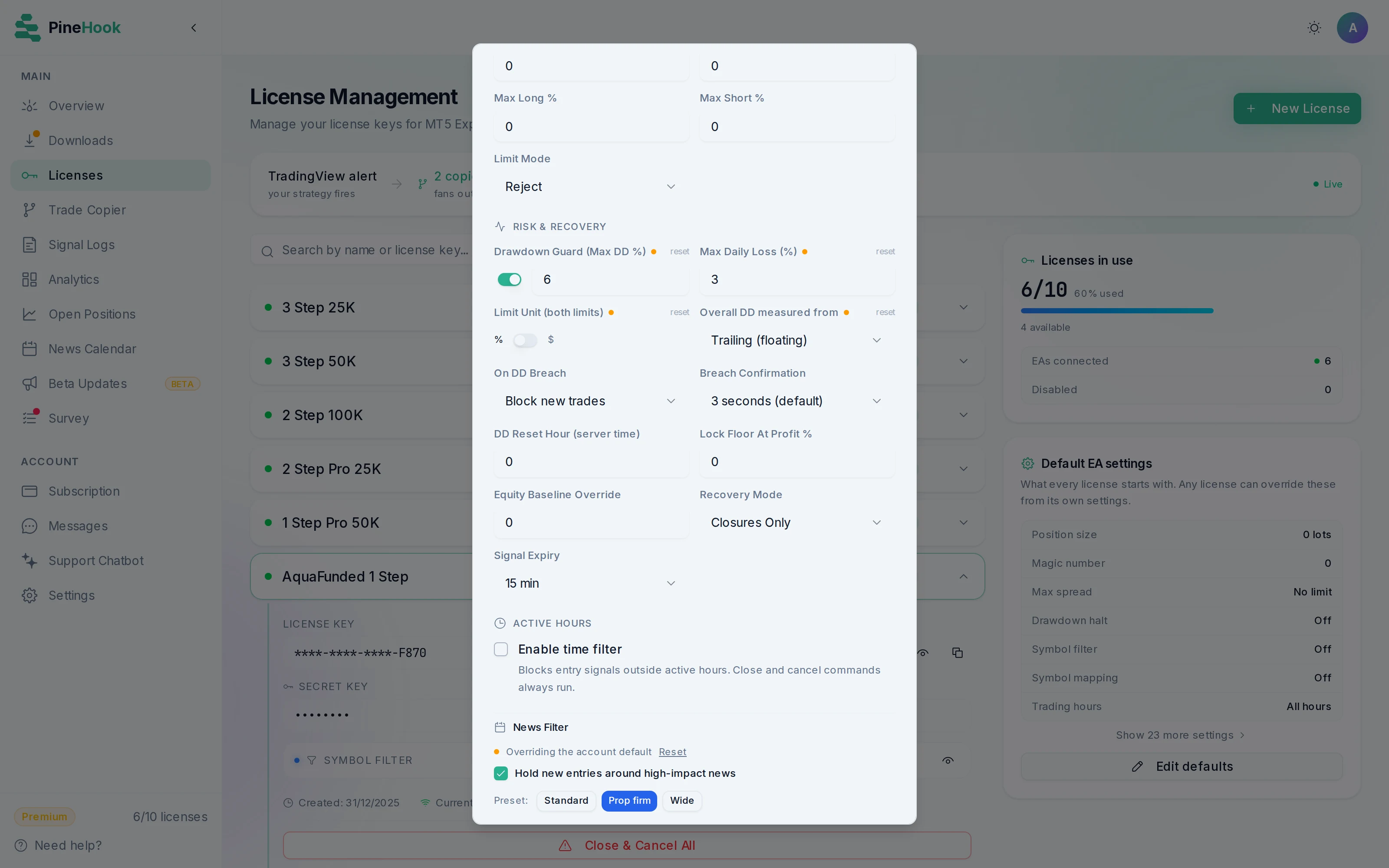Reset the Drawdown Guard override

[680, 251]
